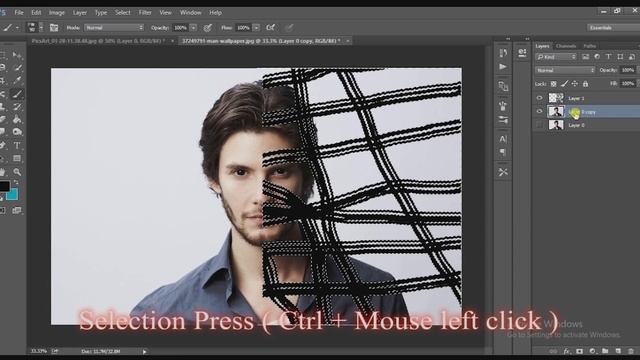The width and height of the screenshot is (640, 360).
Task: Open the Actions play panel icon
Action: tap(503, 67)
